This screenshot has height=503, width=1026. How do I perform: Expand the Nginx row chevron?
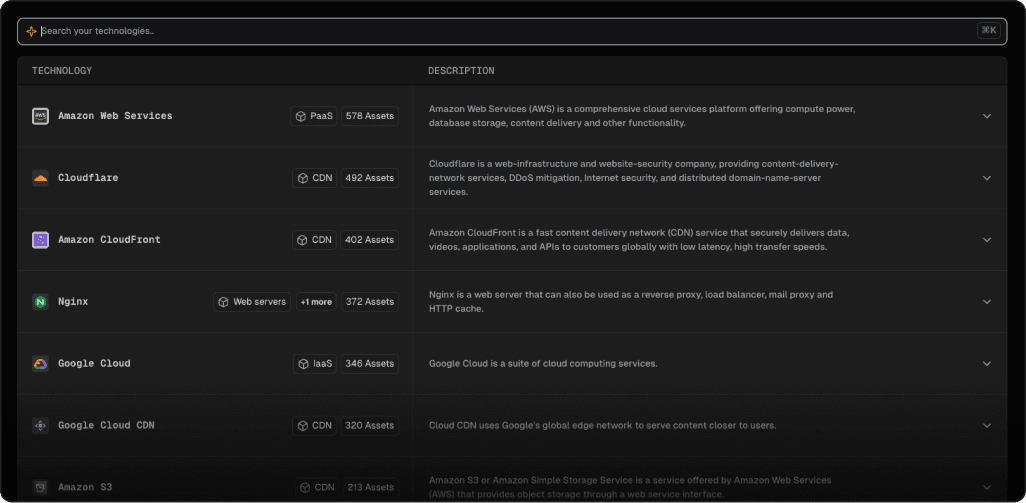pyautogui.click(x=986, y=302)
